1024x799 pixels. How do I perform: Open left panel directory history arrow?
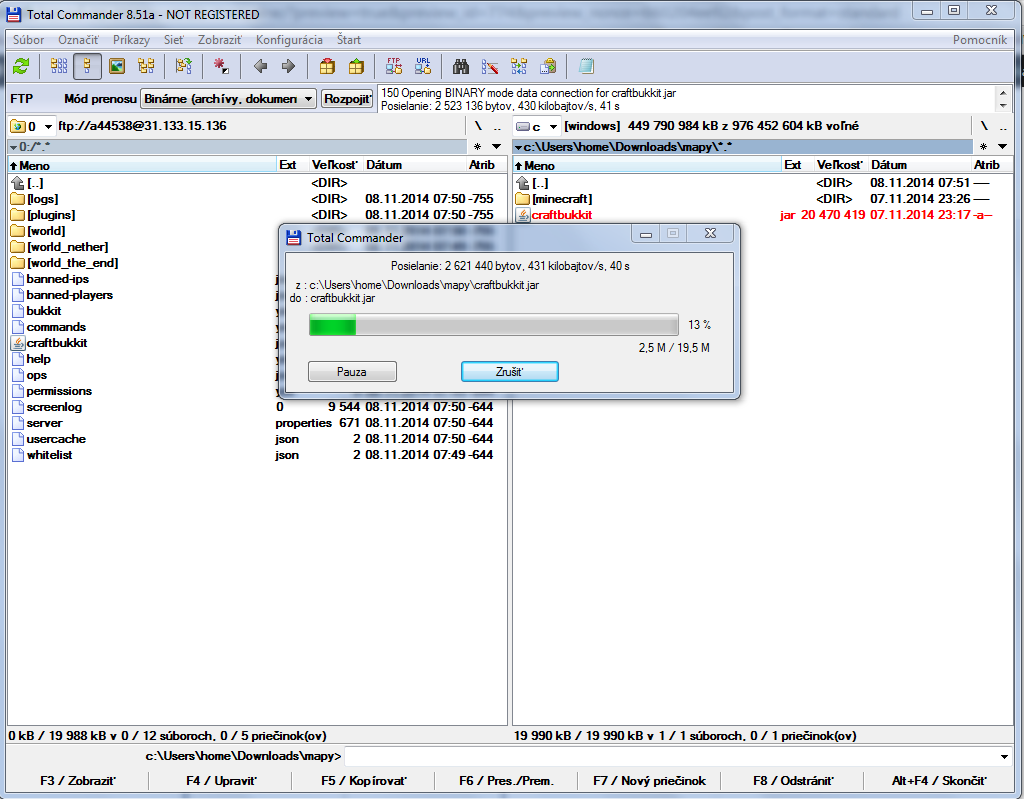pos(496,147)
